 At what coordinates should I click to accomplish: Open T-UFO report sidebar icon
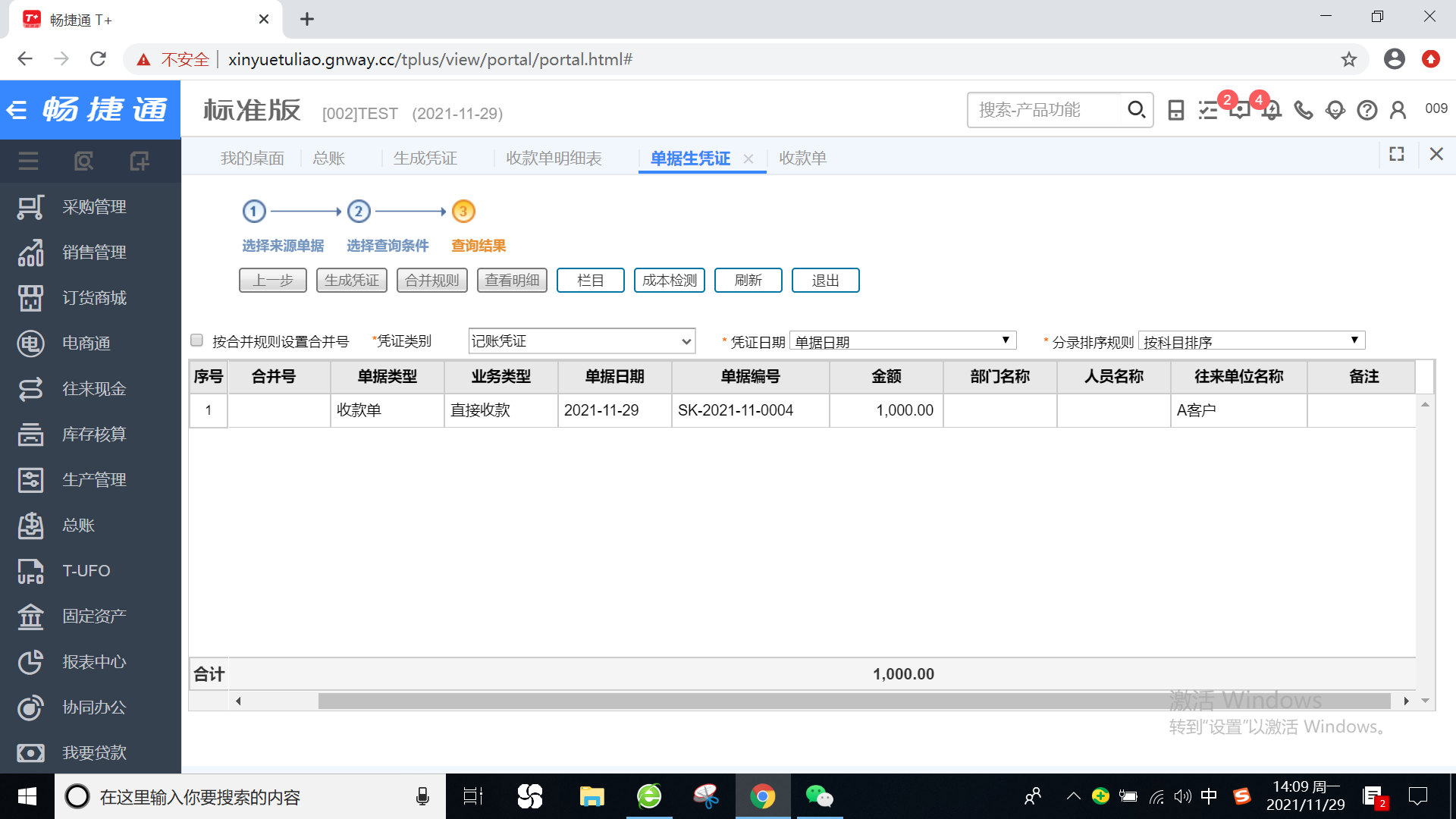tap(30, 571)
